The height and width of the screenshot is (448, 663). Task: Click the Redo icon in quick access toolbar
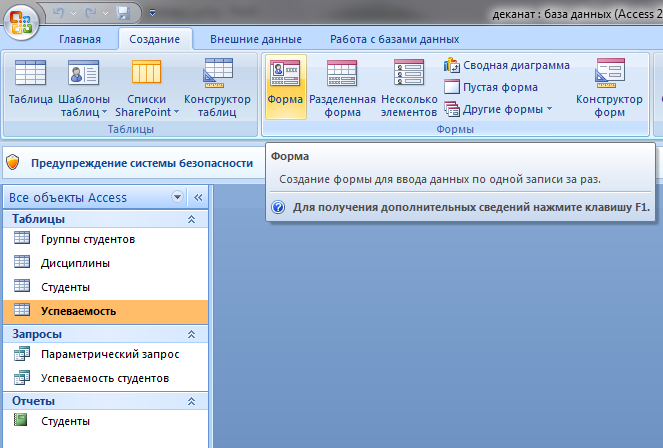click(x=90, y=13)
